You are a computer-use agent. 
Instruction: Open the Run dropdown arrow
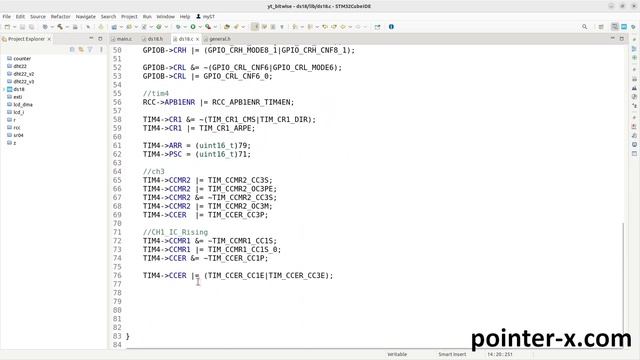click(x=200, y=27)
